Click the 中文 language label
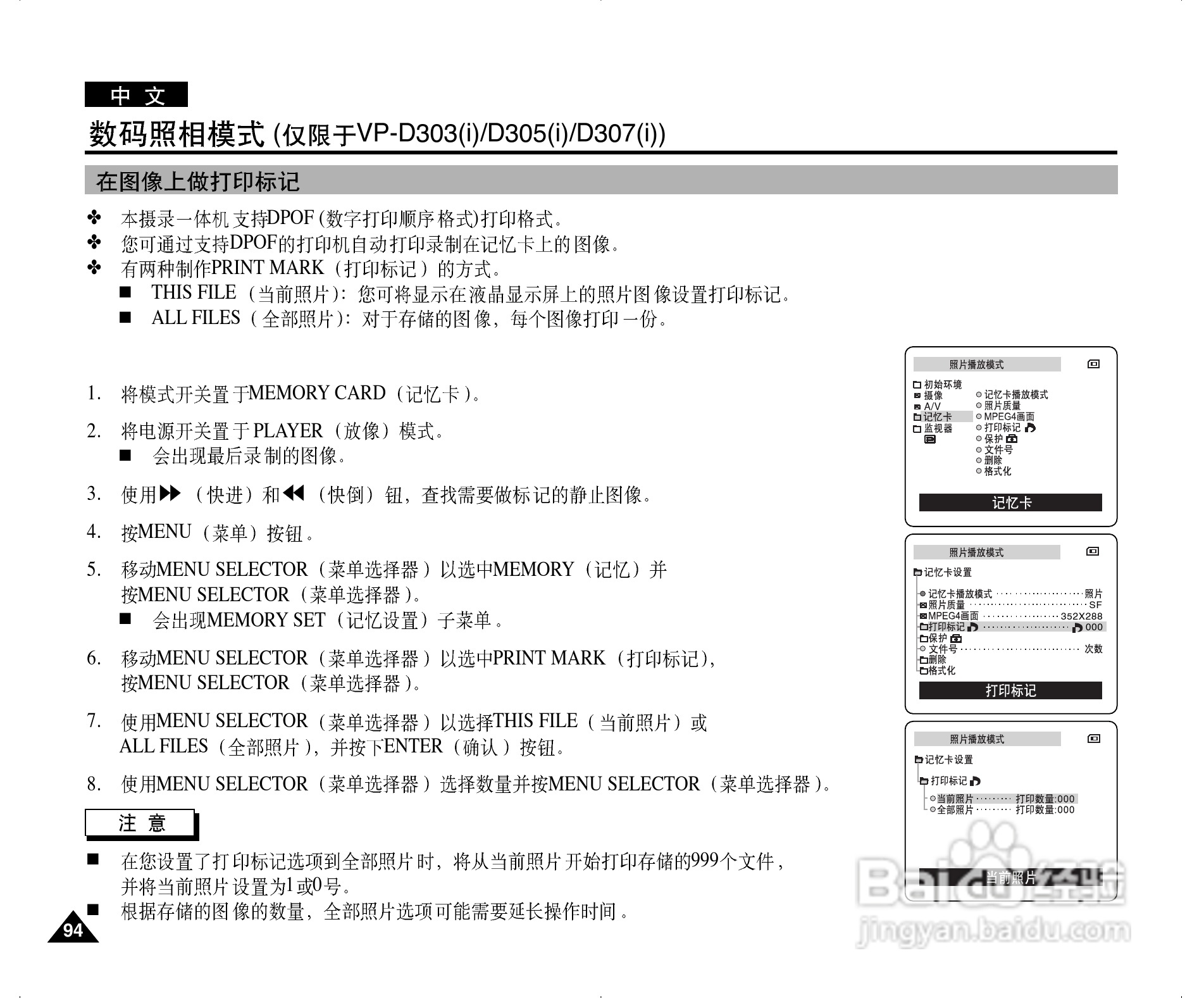 (137, 95)
